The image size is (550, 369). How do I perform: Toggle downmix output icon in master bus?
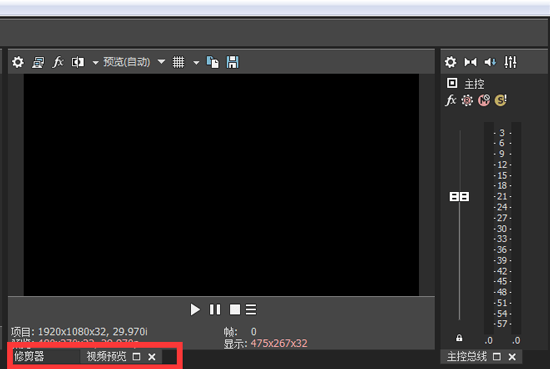470,62
